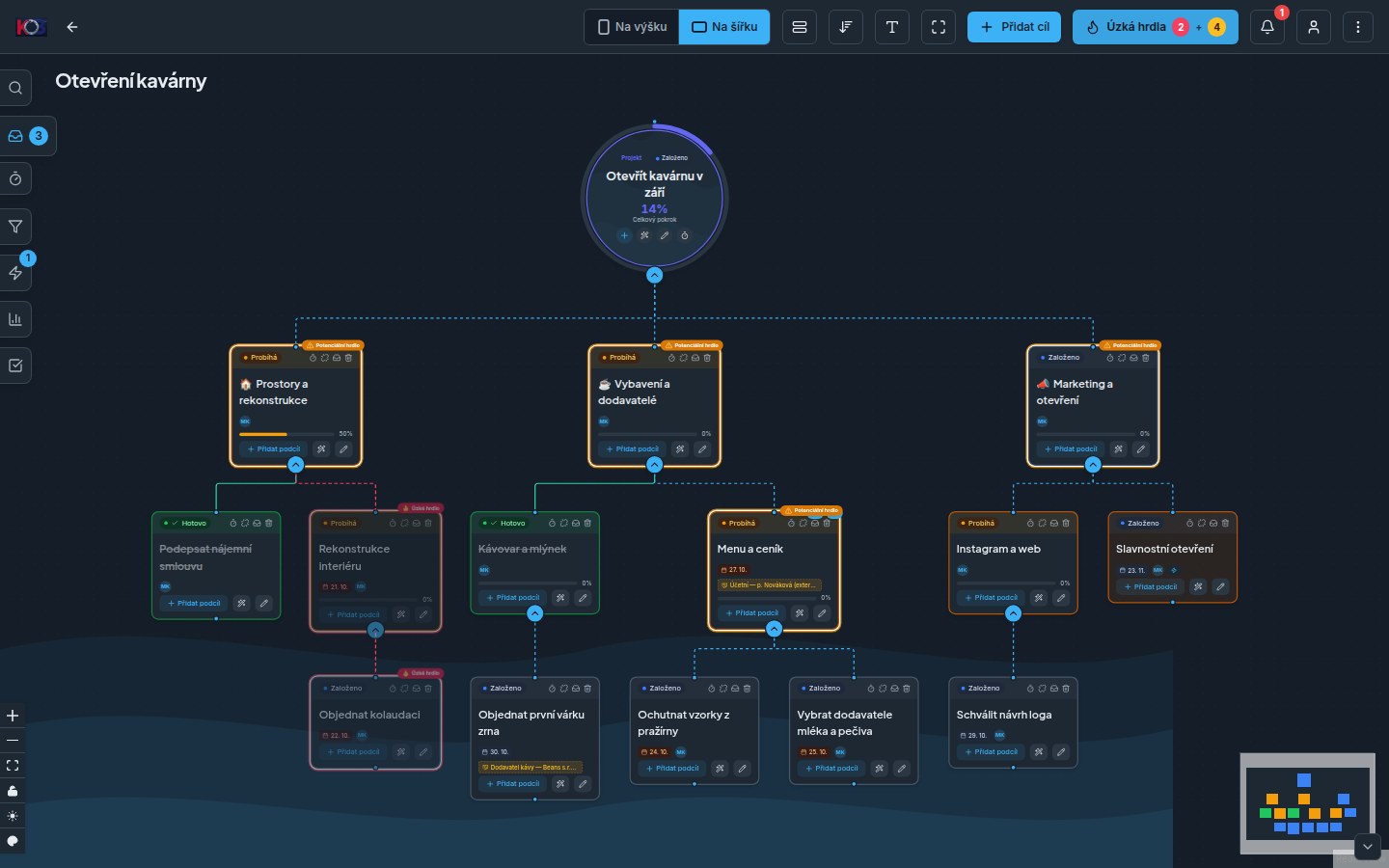
Task: Click the Prostory a rekonstrukce 50% progress bar
Action: (x=287, y=434)
